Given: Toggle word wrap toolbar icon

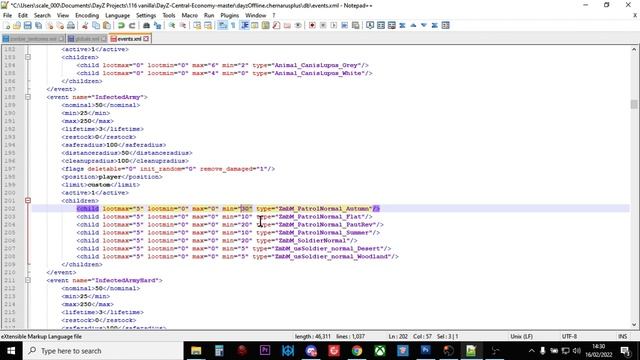Looking at the screenshot, I should pyautogui.click(x=222, y=25).
